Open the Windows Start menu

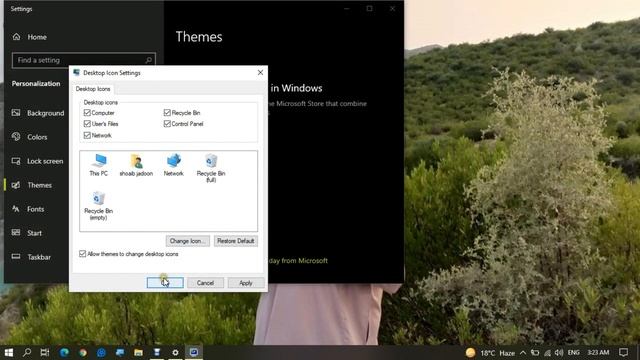9,352
